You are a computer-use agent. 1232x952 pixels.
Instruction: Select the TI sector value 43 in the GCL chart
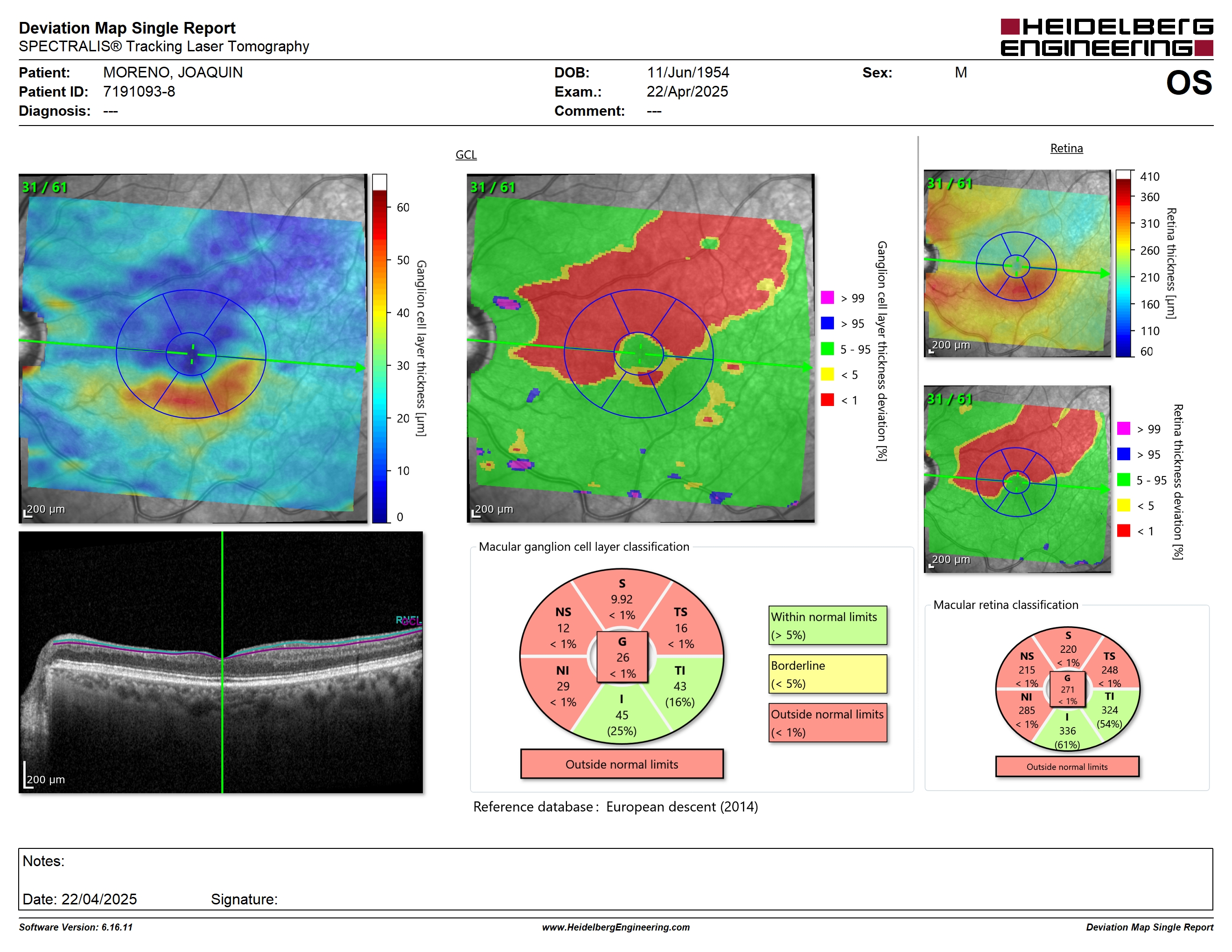click(x=680, y=686)
